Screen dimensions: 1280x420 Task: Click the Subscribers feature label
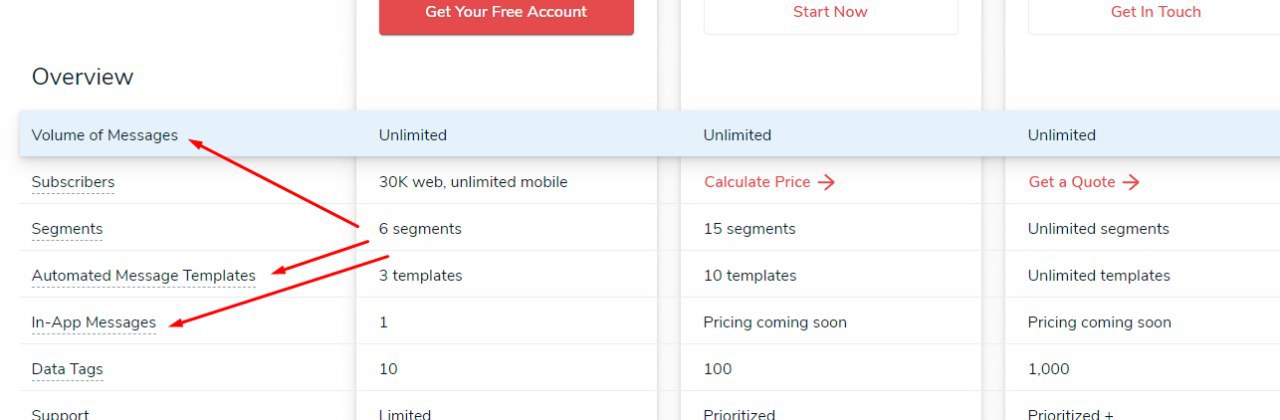pos(73,182)
